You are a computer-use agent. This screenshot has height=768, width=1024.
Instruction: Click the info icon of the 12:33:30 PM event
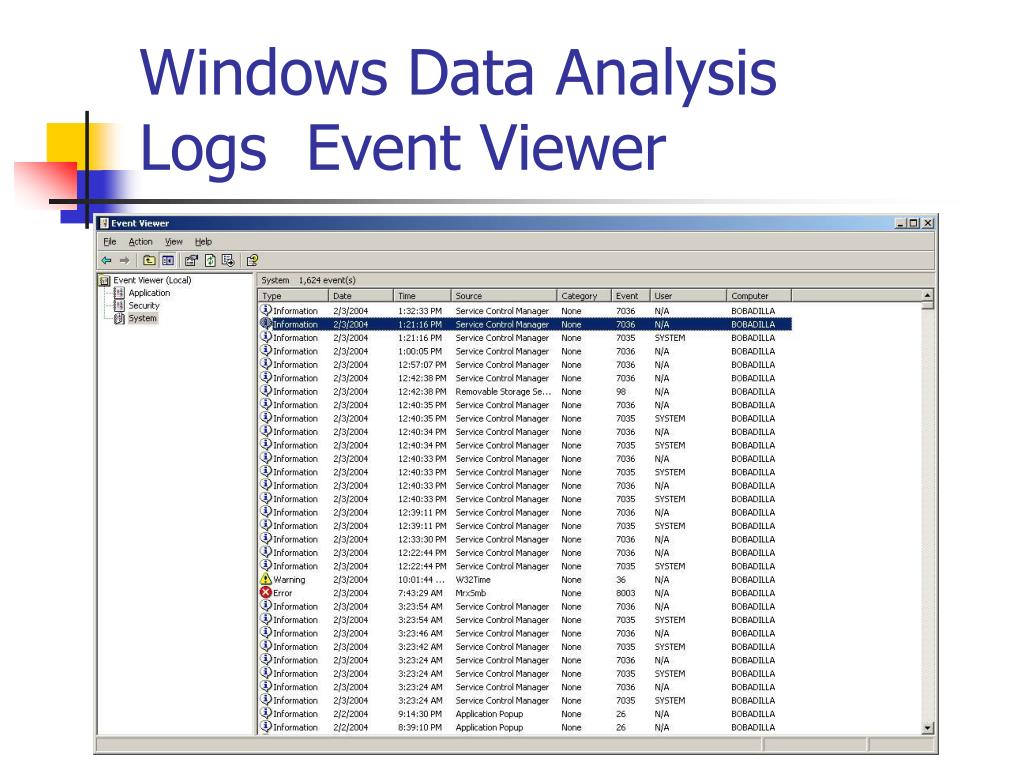[x=266, y=539]
